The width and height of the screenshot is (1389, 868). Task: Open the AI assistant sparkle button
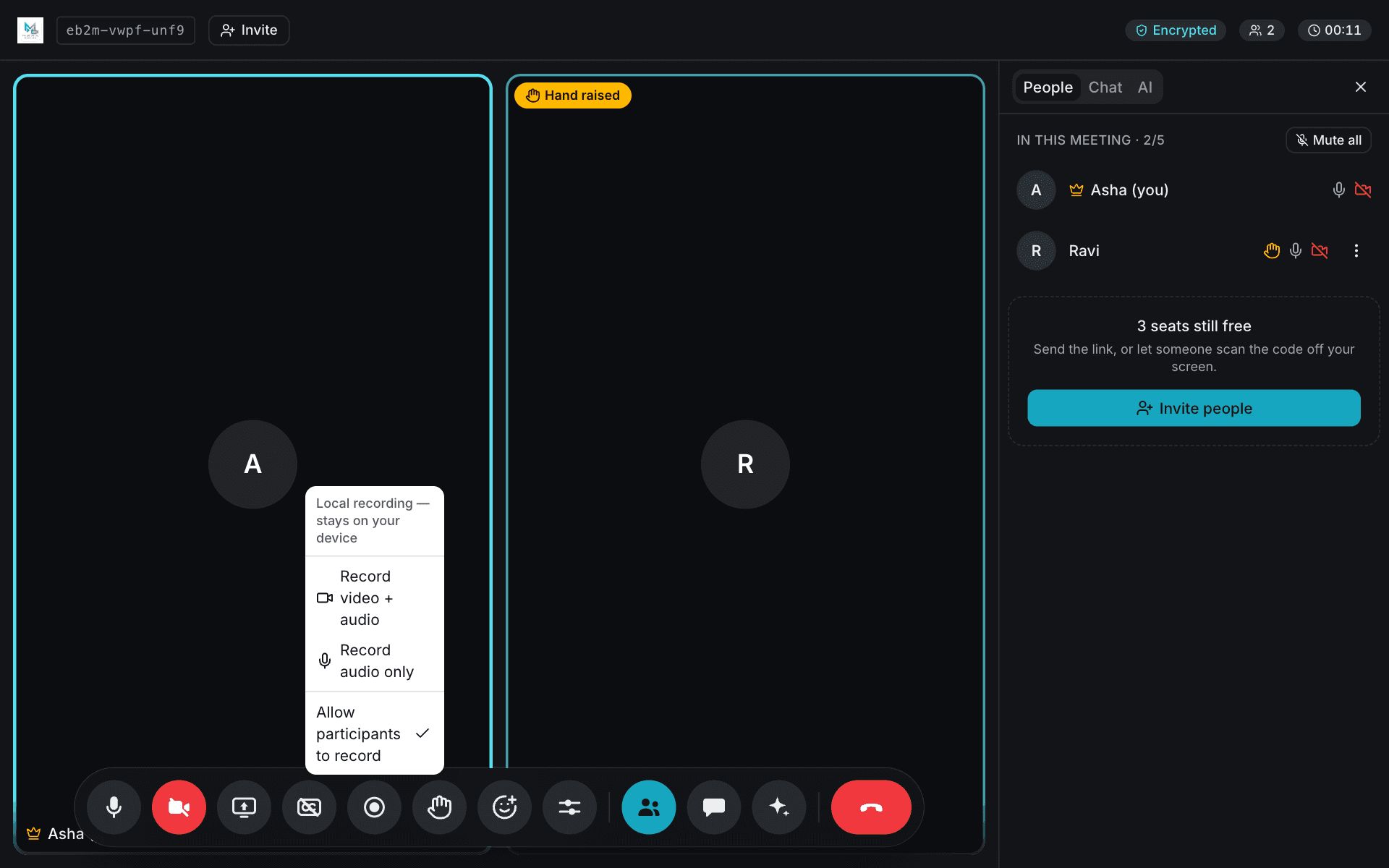tap(779, 807)
